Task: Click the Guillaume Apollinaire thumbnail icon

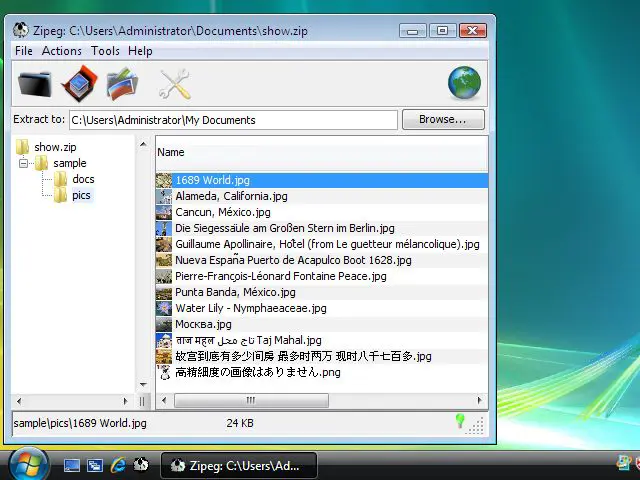Action: 164,244
